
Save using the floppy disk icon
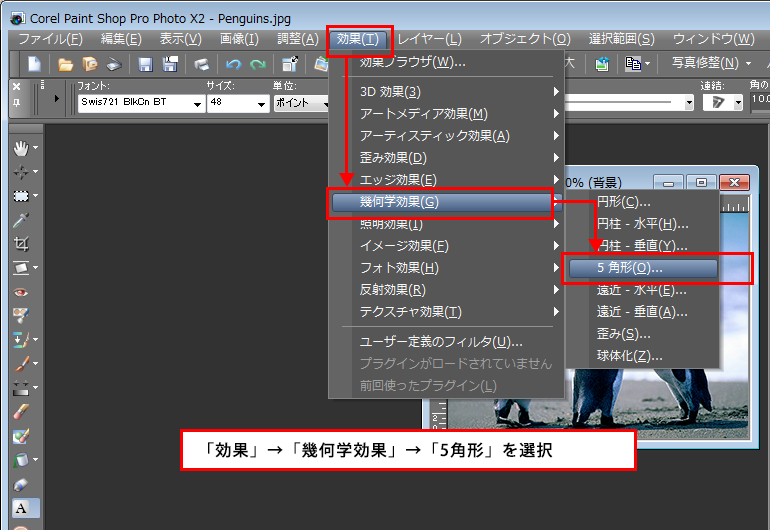point(145,64)
